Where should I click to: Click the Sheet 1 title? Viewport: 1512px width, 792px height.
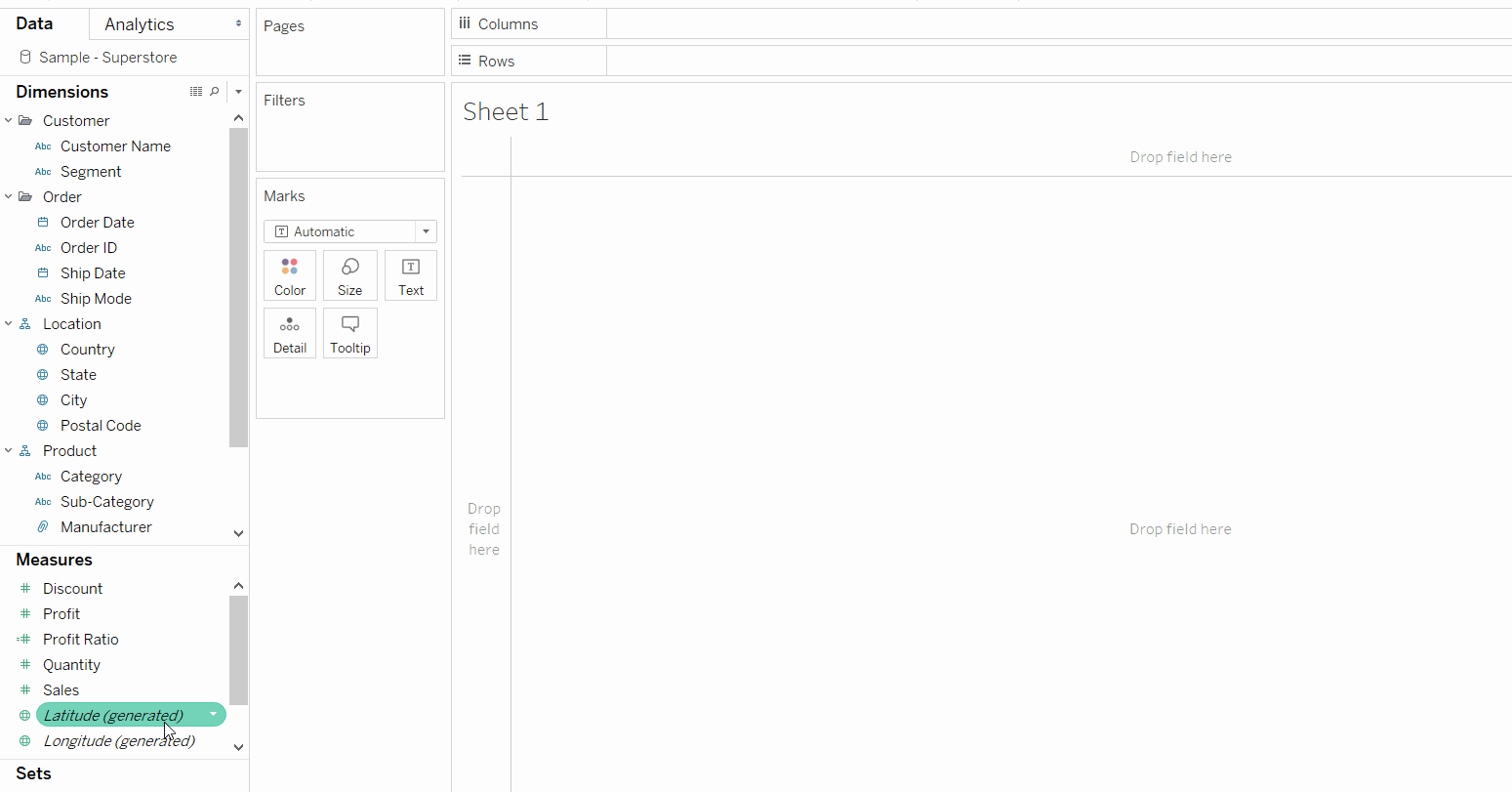click(x=506, y=112)
